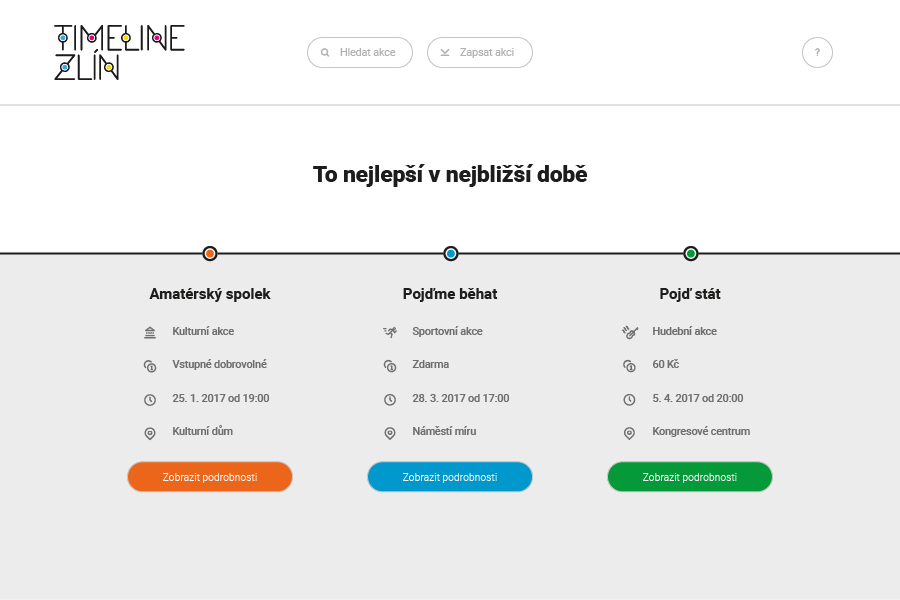900x600 pixels.
Task: Click the Timeline Zlín logo
Action: [119, 52]
